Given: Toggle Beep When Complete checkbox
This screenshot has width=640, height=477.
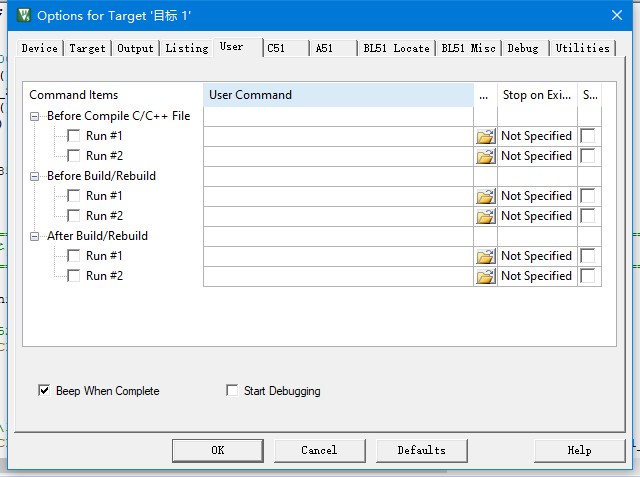Looking at the screenshot, I should click(44, 390).
